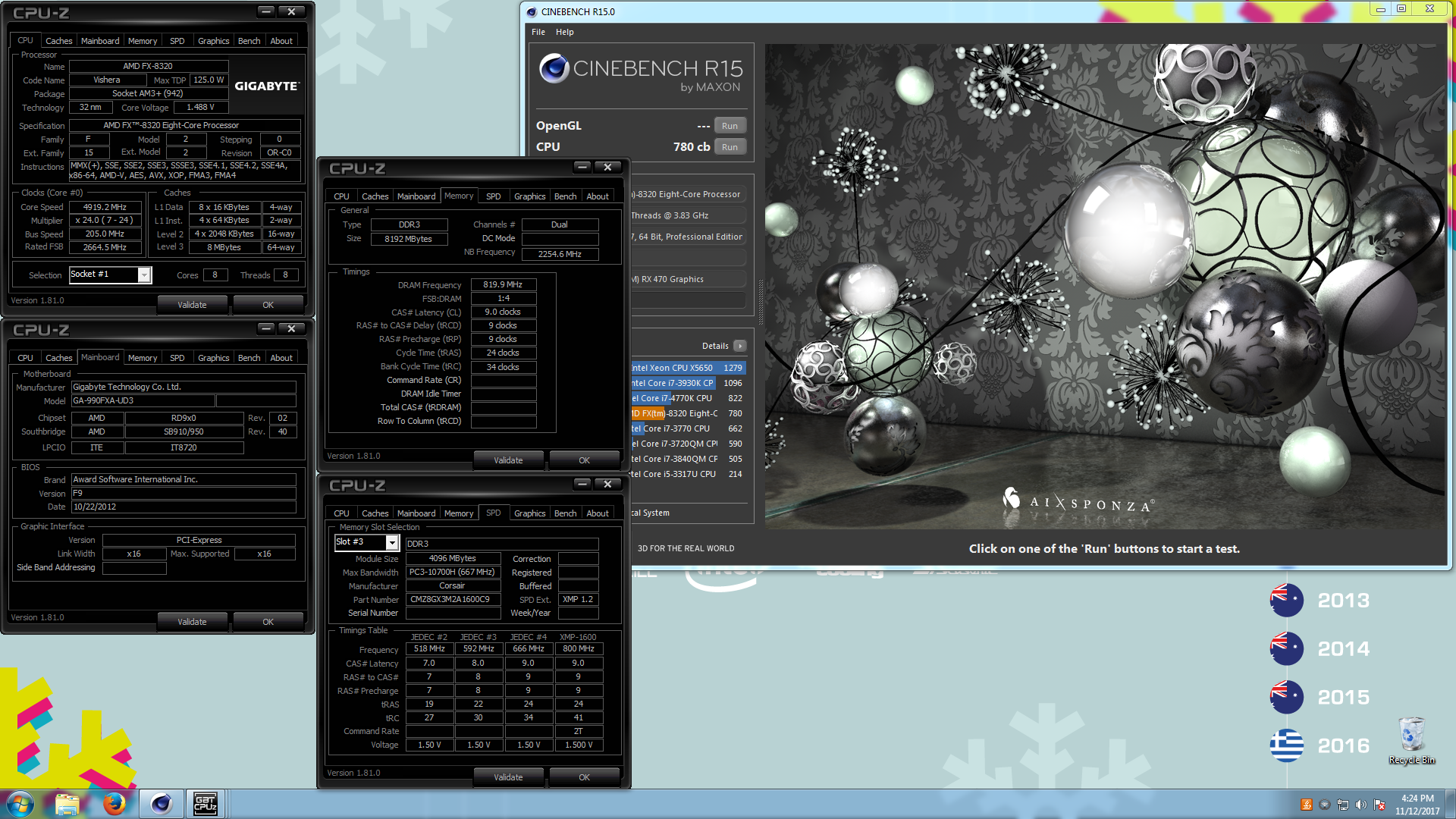Click the part number field CMZ8GX3M2A1600C9

[x=453, y=600]
